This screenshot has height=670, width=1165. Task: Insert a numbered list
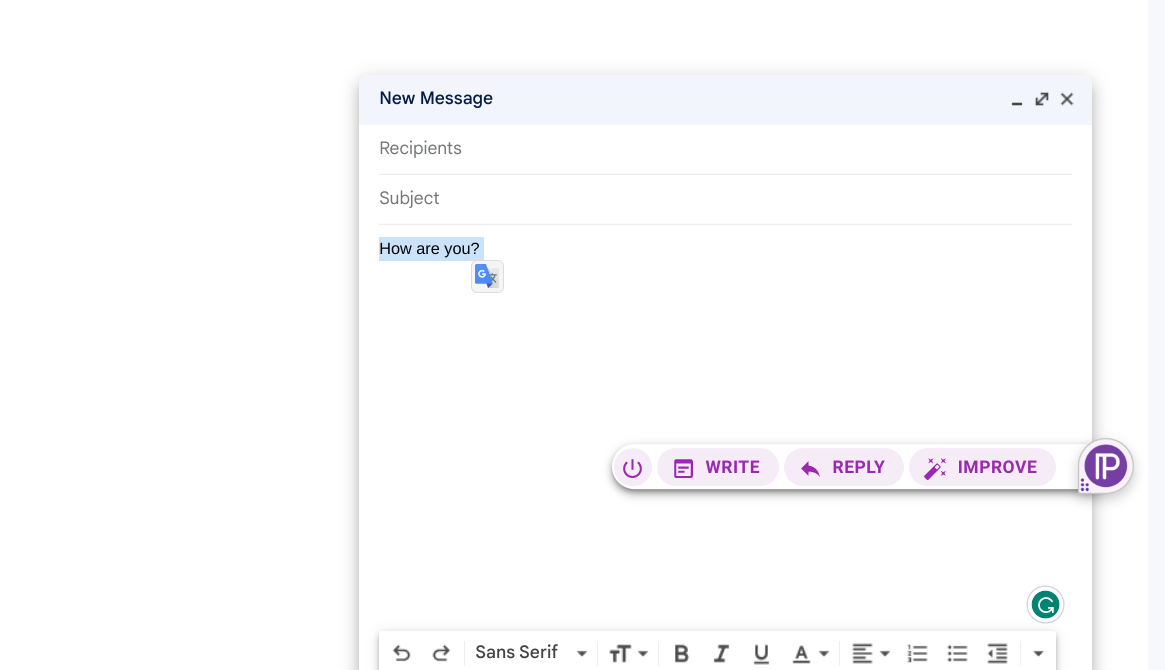[x=918, y=653]
